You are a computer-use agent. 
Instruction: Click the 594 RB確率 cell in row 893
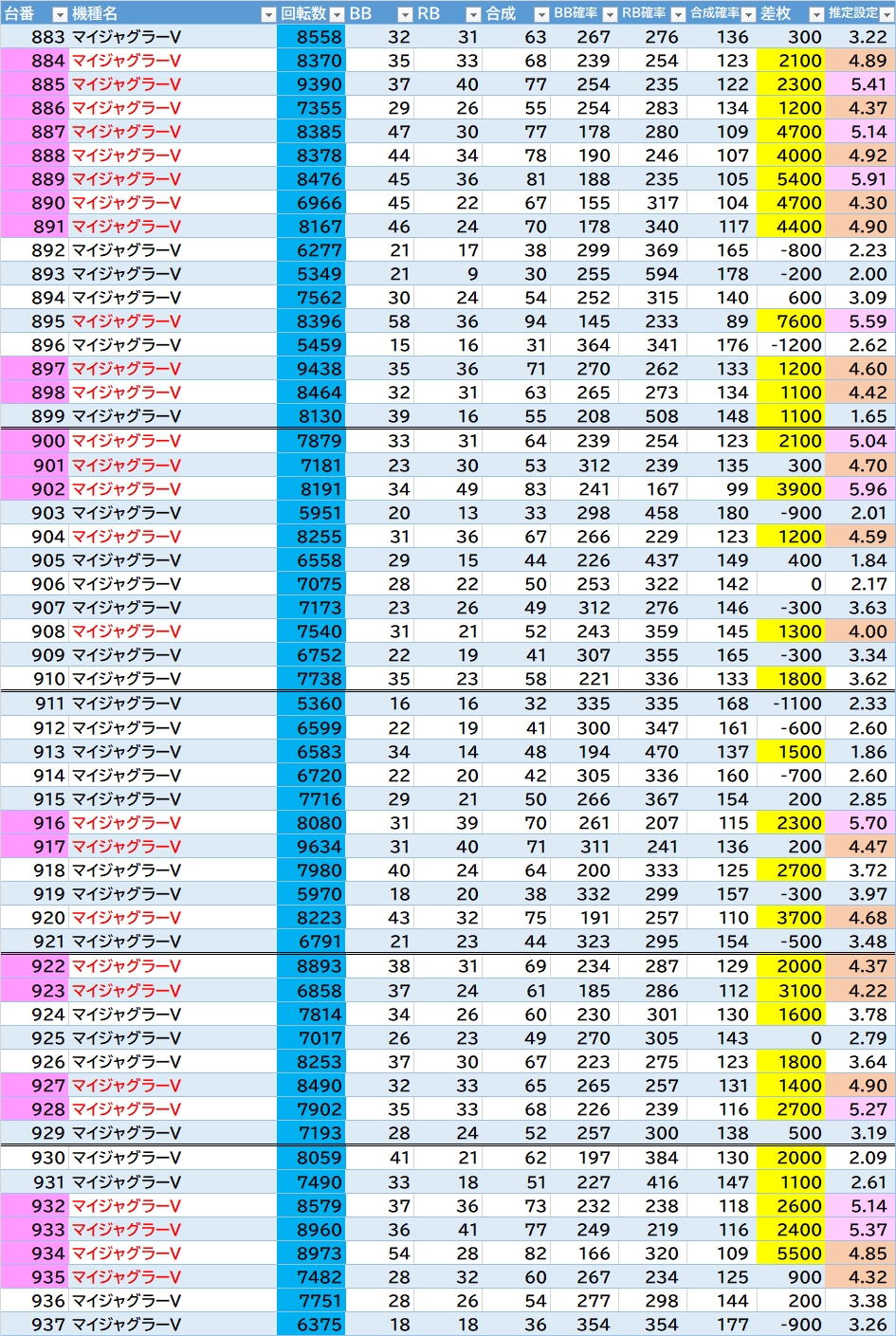[653, 274]
